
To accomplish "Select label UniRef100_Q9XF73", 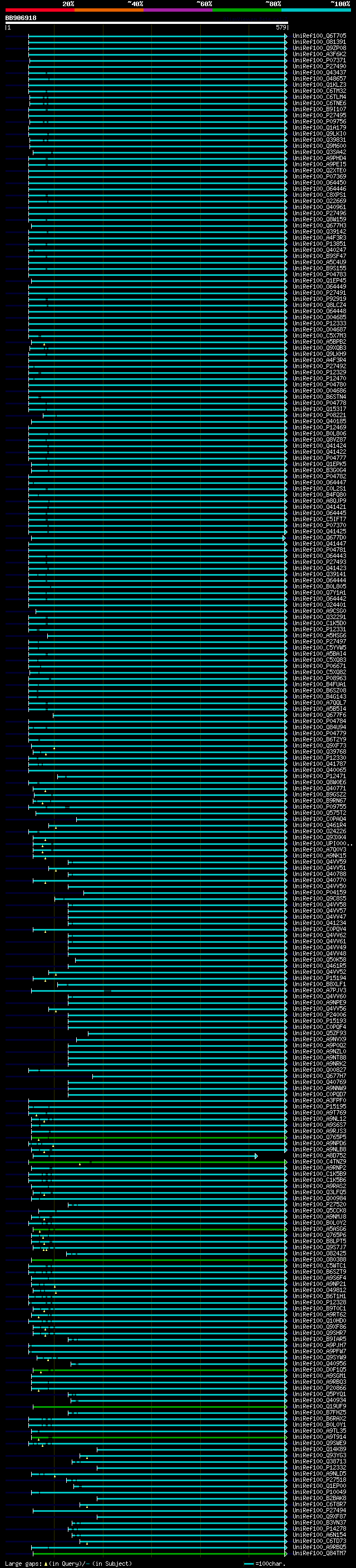I will [319, 746].
